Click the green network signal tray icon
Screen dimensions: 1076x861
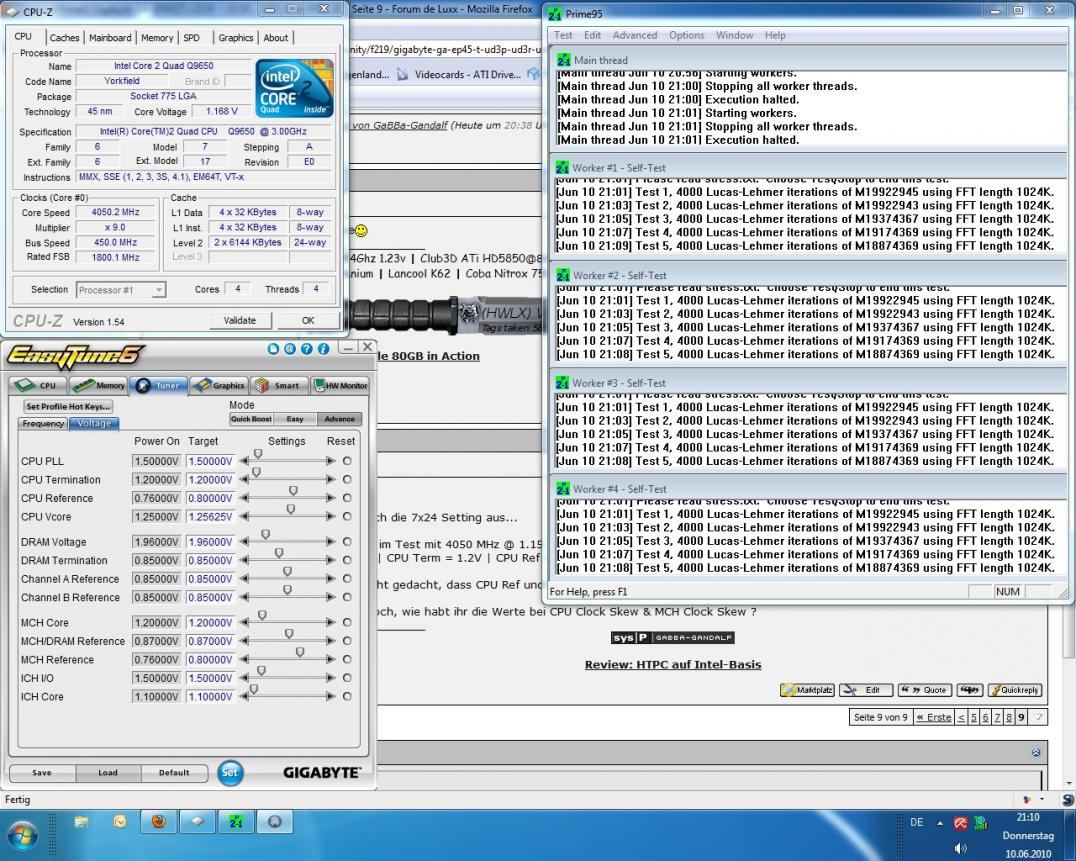[x=981, y=823]
